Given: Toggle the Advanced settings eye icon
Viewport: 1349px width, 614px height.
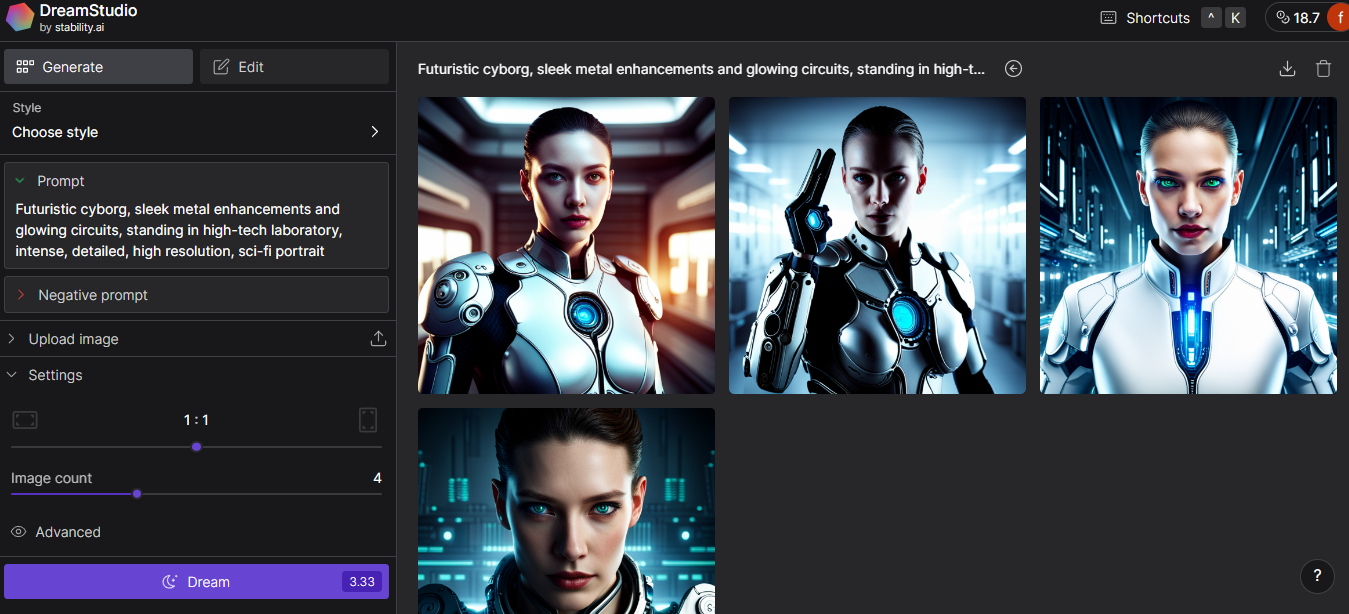Looking at the screenshot, I should tap(18, 532).
